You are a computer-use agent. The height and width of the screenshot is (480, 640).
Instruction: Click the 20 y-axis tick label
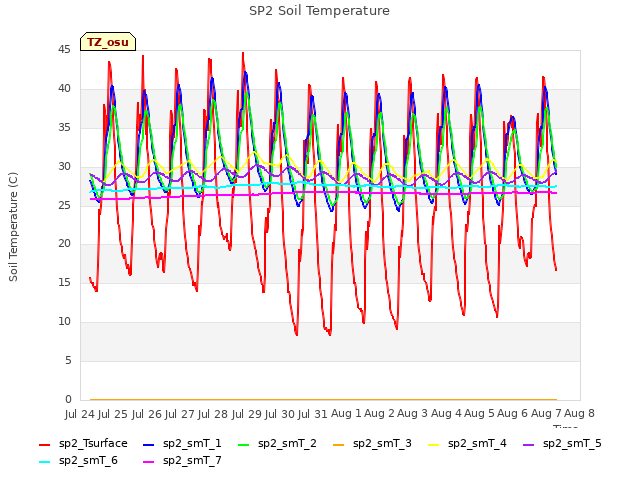(64, 244)
